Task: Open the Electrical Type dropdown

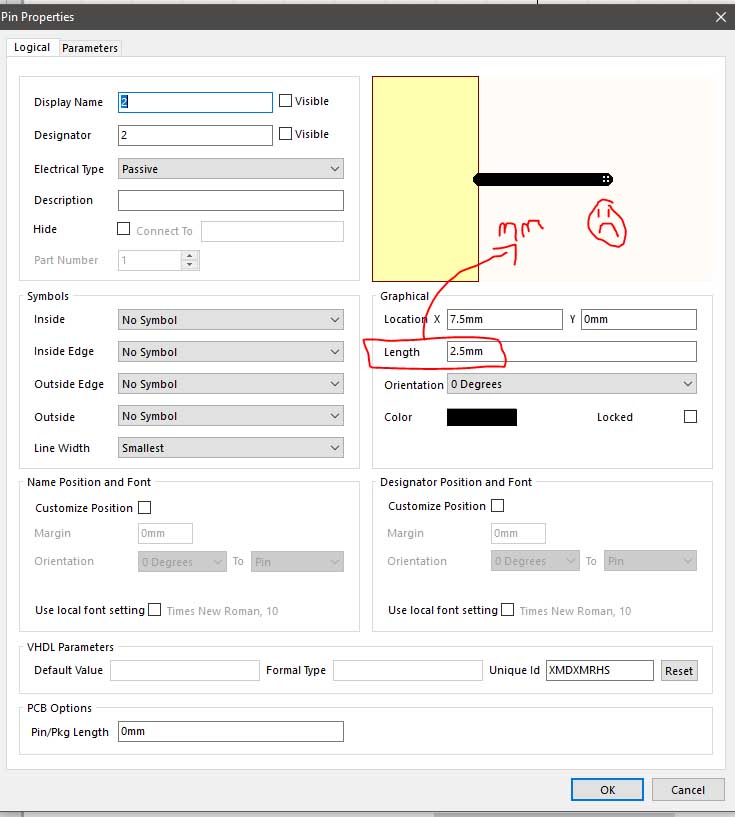Action: [x=231, y=169]
